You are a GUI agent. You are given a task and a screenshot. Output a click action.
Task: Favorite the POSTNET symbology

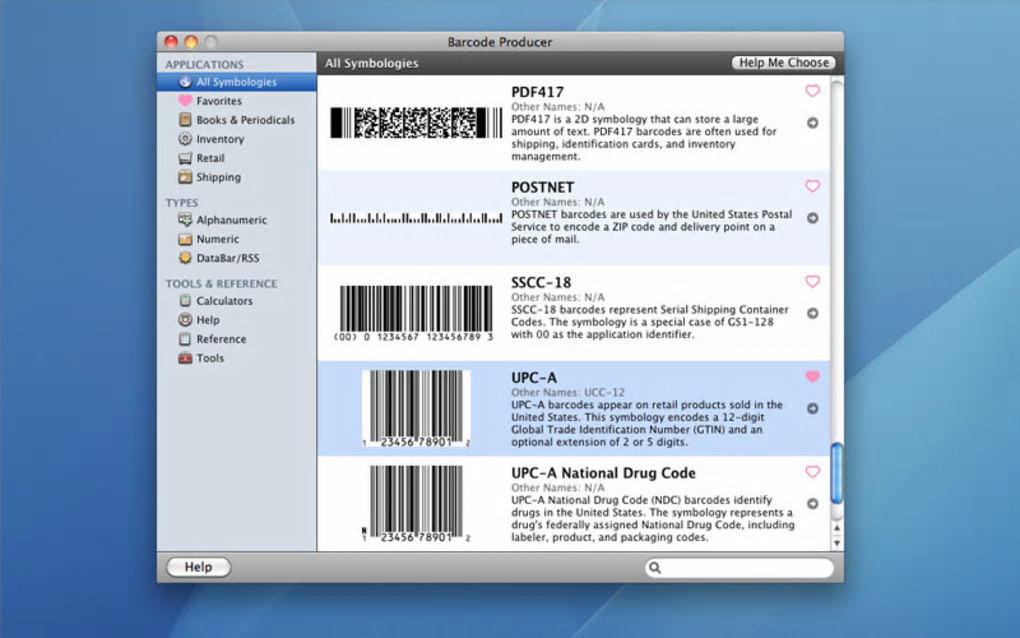coord(812,186)
